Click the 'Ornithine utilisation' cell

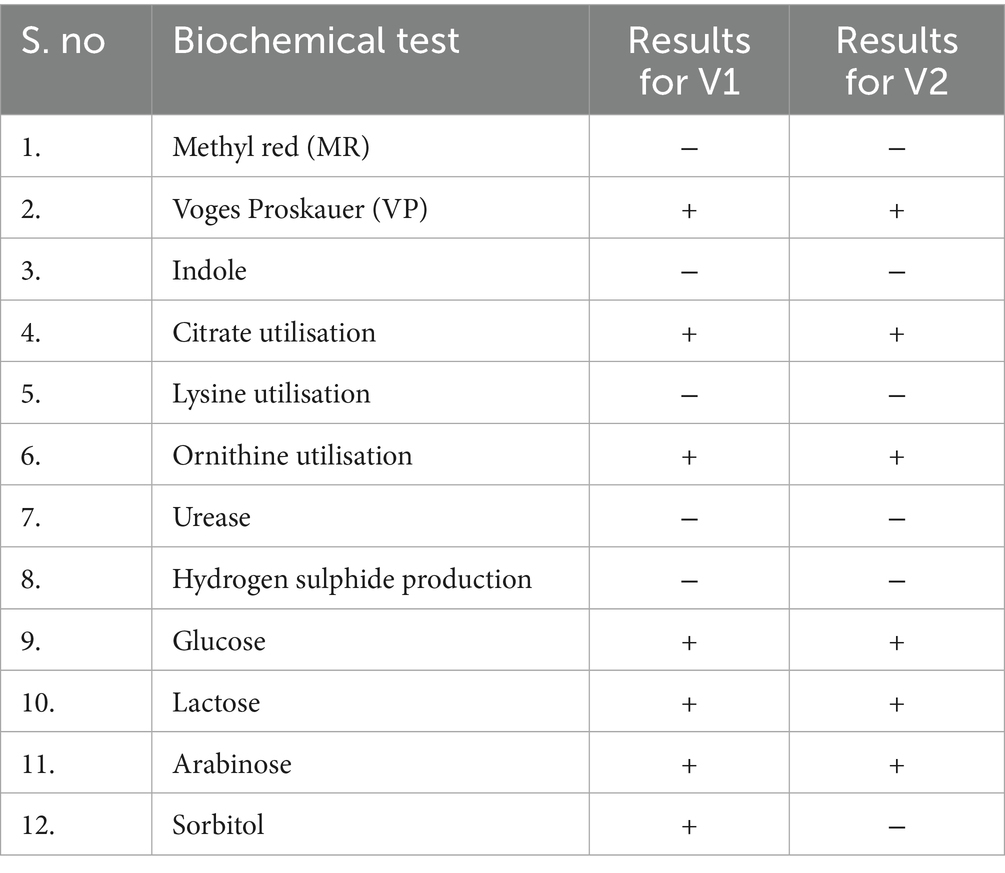pyautogui.click(x=292, y=455)
